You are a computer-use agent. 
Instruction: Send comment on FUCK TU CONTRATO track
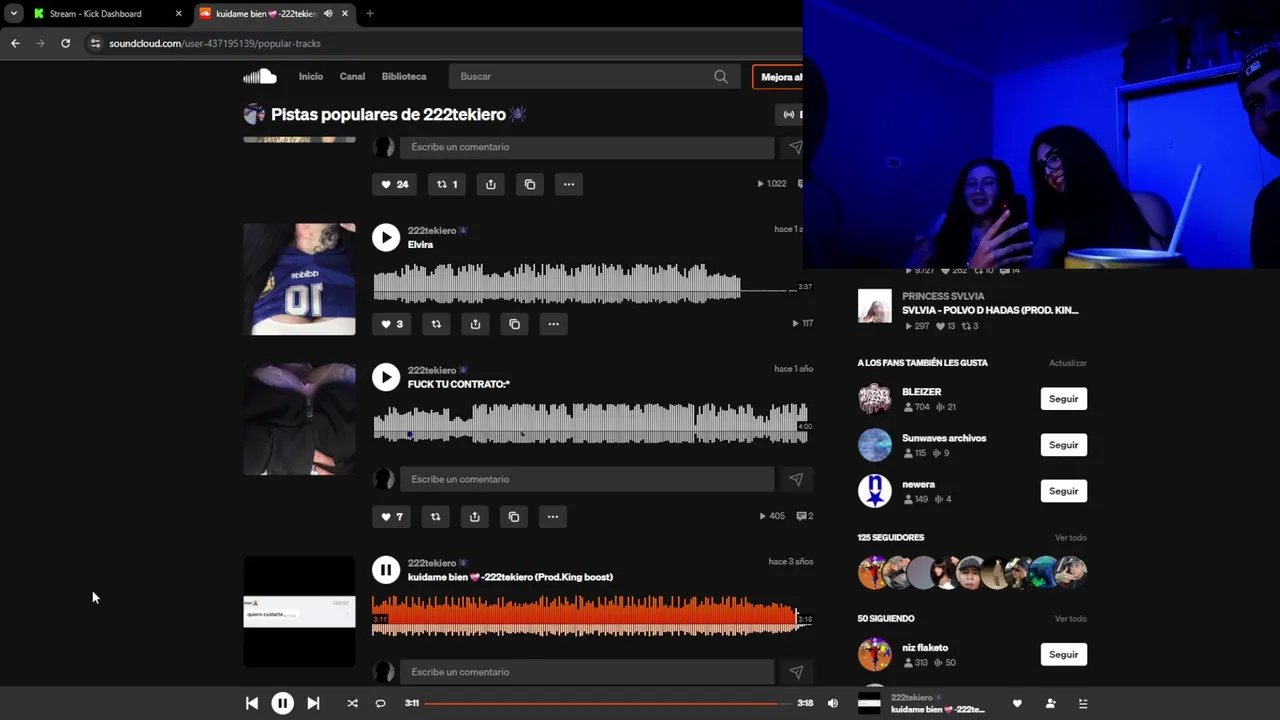(x=796, y=479)
